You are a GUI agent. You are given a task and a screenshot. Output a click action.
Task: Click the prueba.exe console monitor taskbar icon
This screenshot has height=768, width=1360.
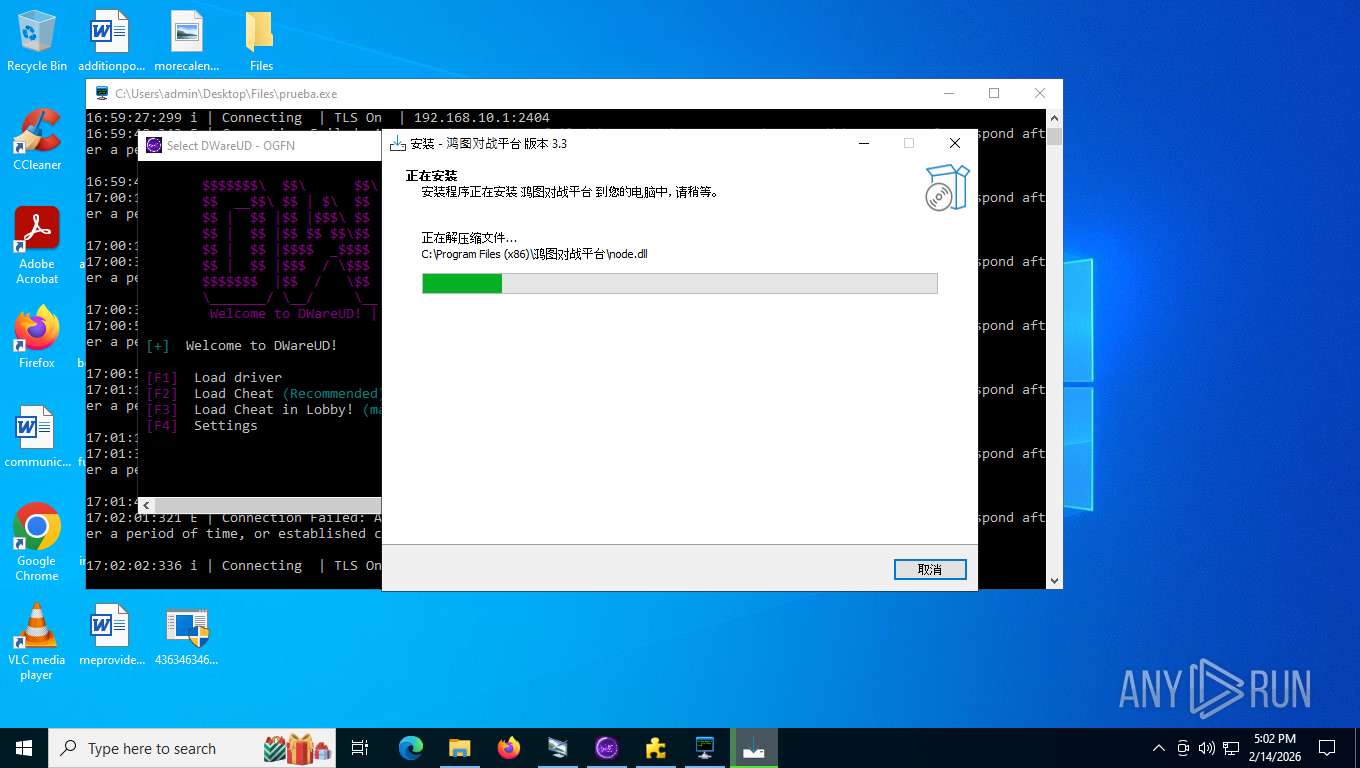pos(705,748)
